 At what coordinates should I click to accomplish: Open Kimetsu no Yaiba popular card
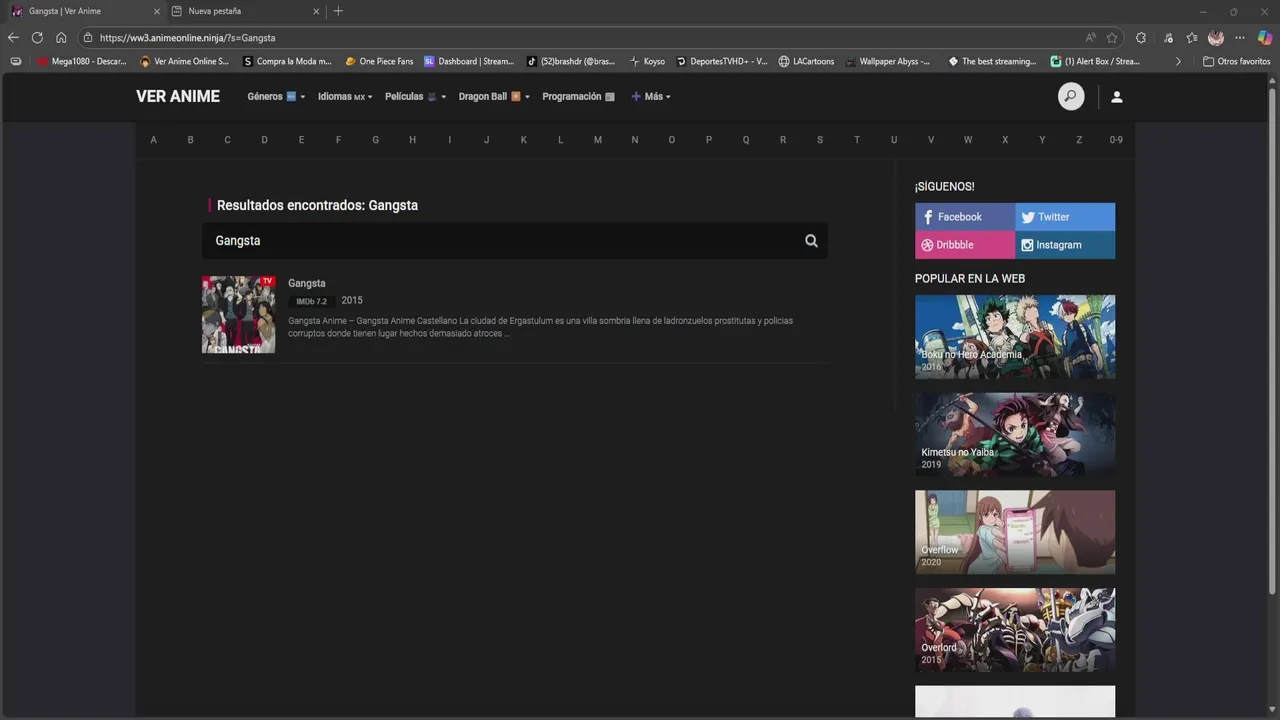tap(1015, 434)
